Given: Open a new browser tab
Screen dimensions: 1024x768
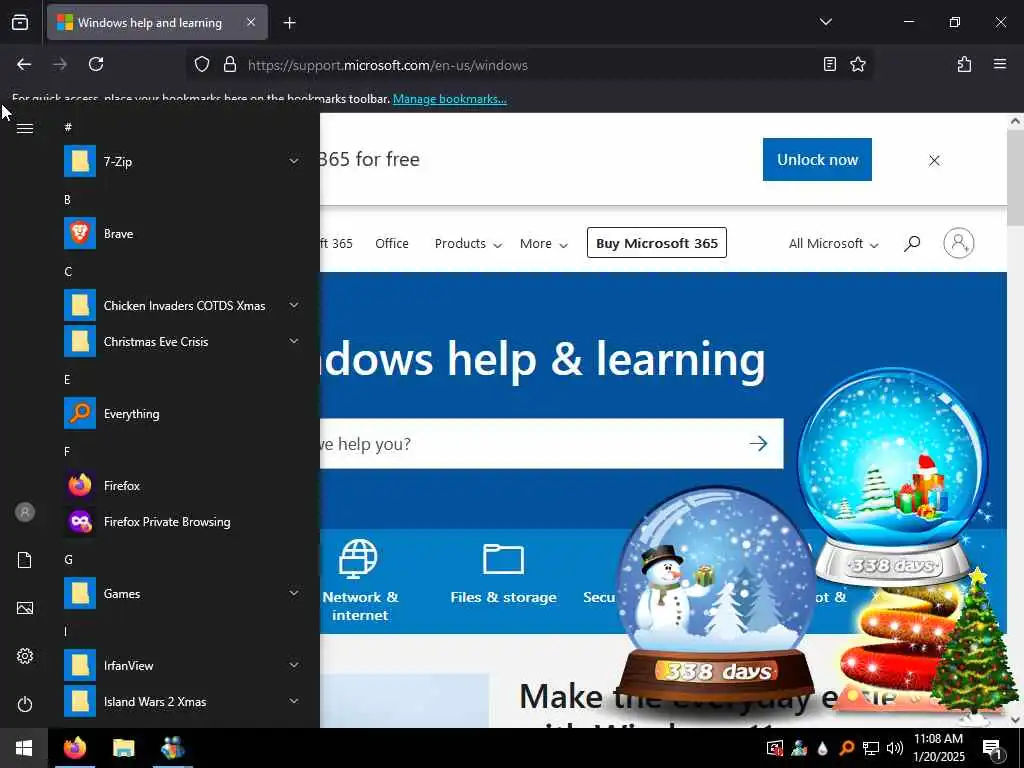Looking at the screenshot, I should (289, 23).
